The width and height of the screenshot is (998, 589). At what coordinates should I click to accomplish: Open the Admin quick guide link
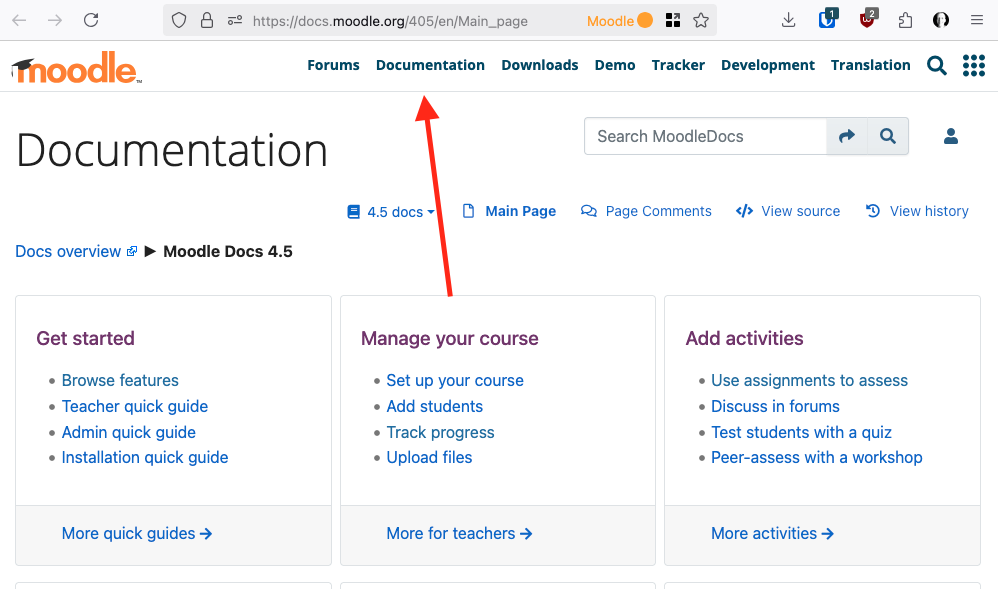pyautogui.click(x=129, y=432)
